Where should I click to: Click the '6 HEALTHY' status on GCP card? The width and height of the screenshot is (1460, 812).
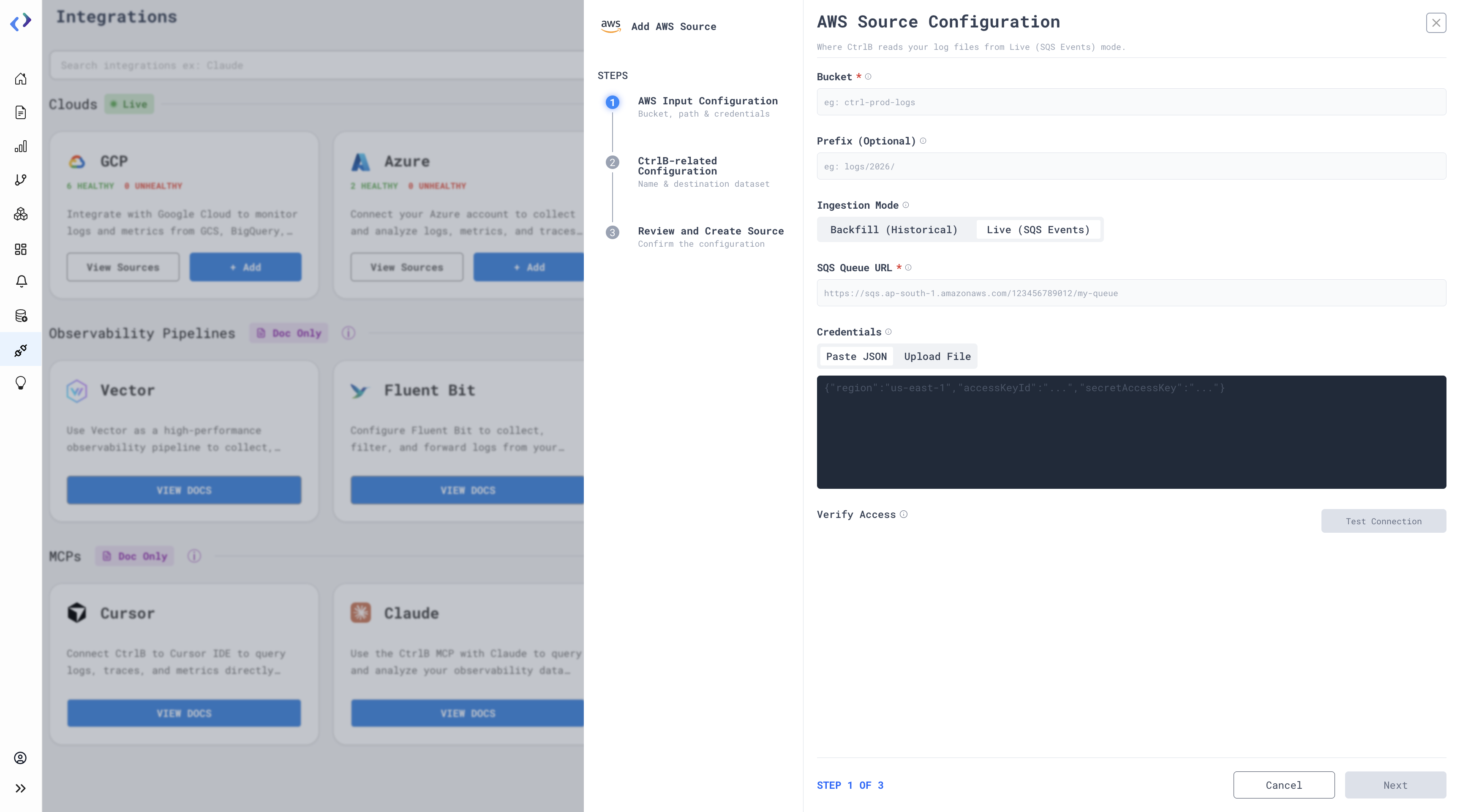click(x=90, y=186)
